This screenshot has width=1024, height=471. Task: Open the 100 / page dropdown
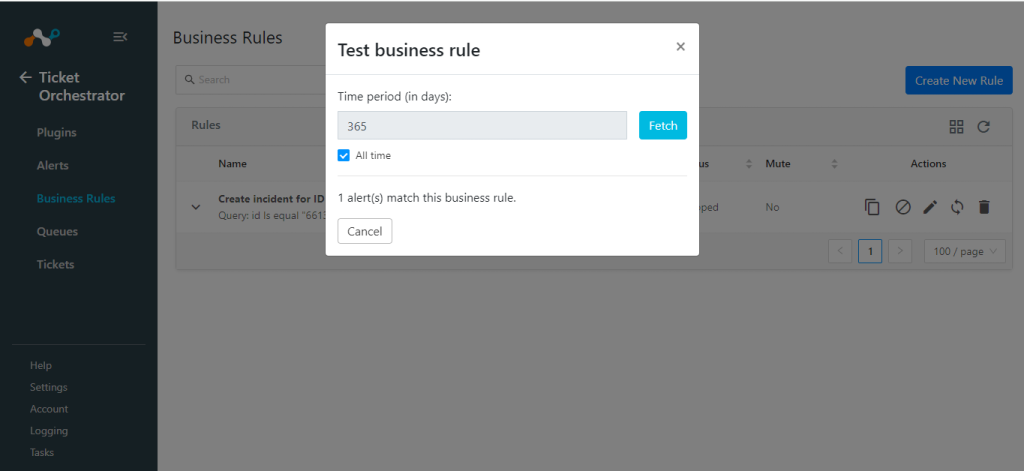(965, 251)
